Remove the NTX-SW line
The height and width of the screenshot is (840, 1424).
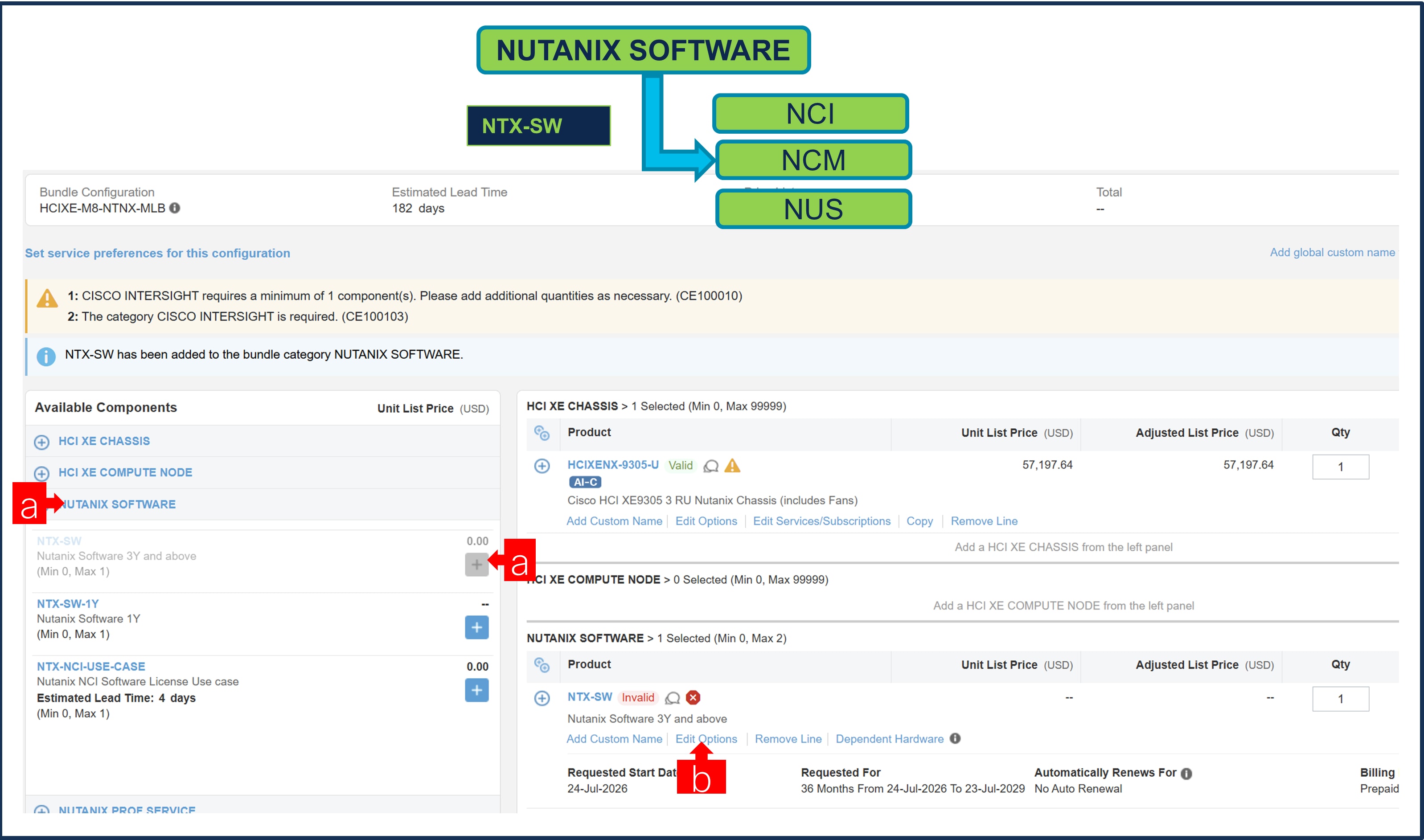(788, 739)
